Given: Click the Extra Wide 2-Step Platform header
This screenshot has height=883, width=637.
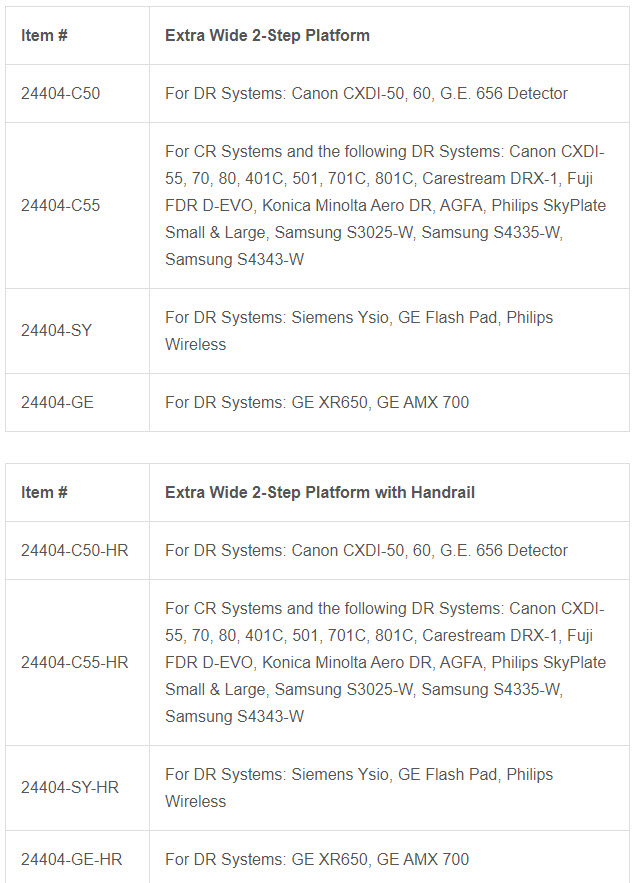Looking at the screenshot, I should click(x=268, y=35).
